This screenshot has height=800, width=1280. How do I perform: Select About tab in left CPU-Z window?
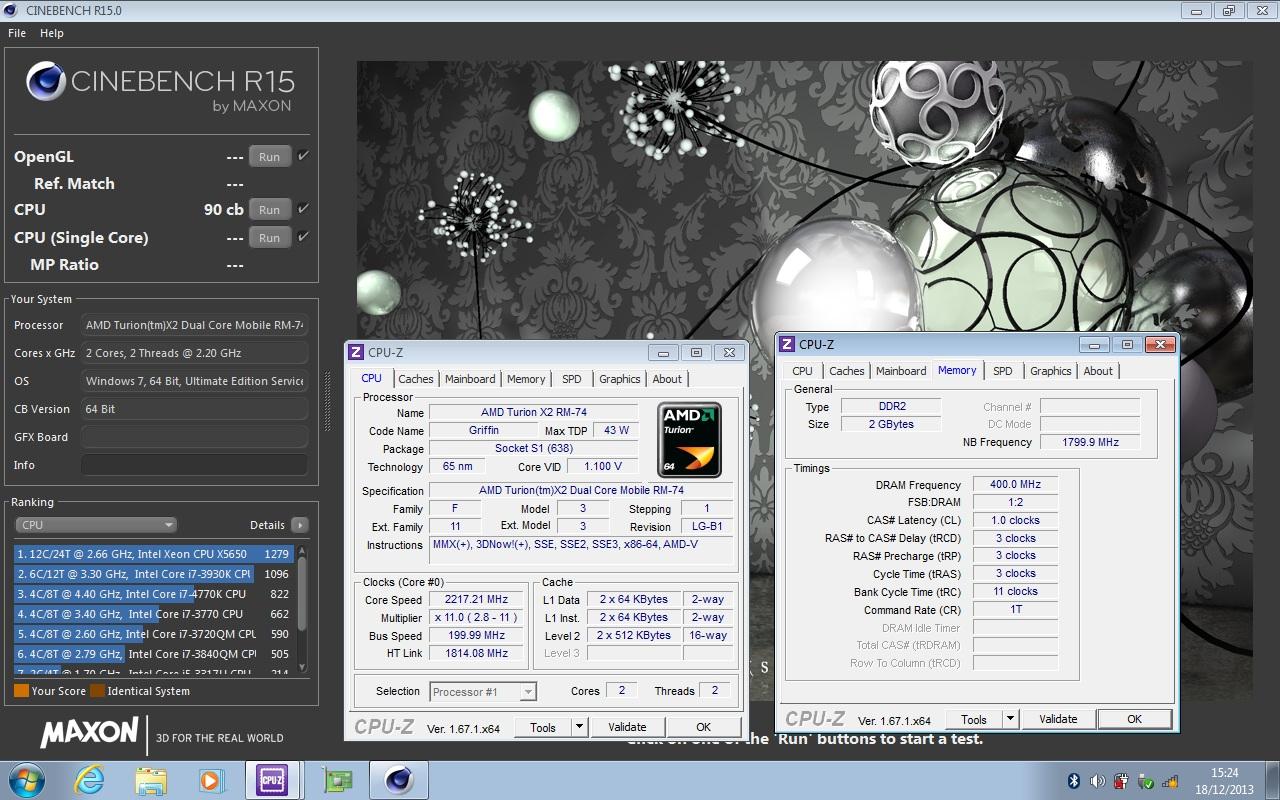[667, 379]
